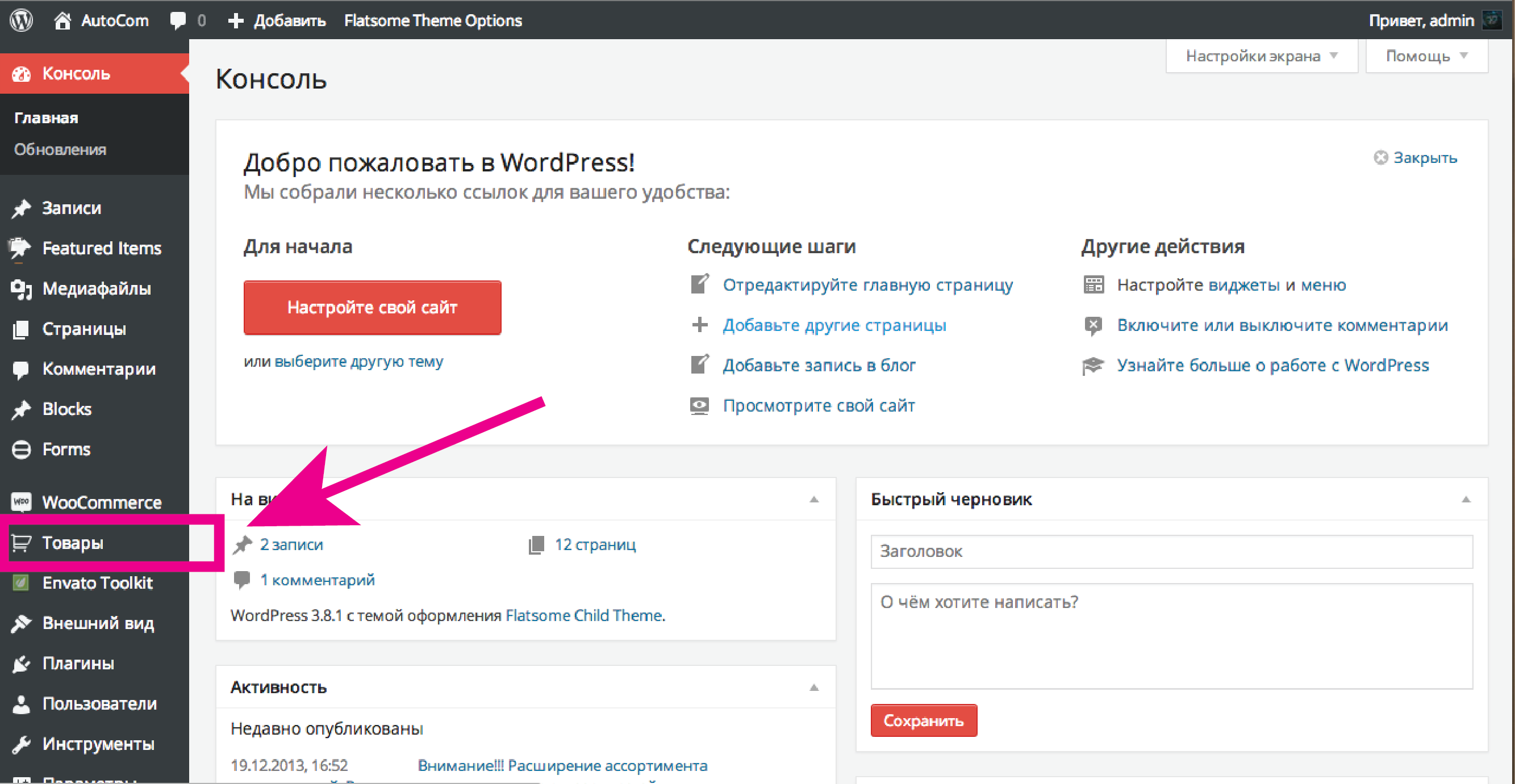Click the Комментарии sidebar bubble icon

click(x=21, y=369)
